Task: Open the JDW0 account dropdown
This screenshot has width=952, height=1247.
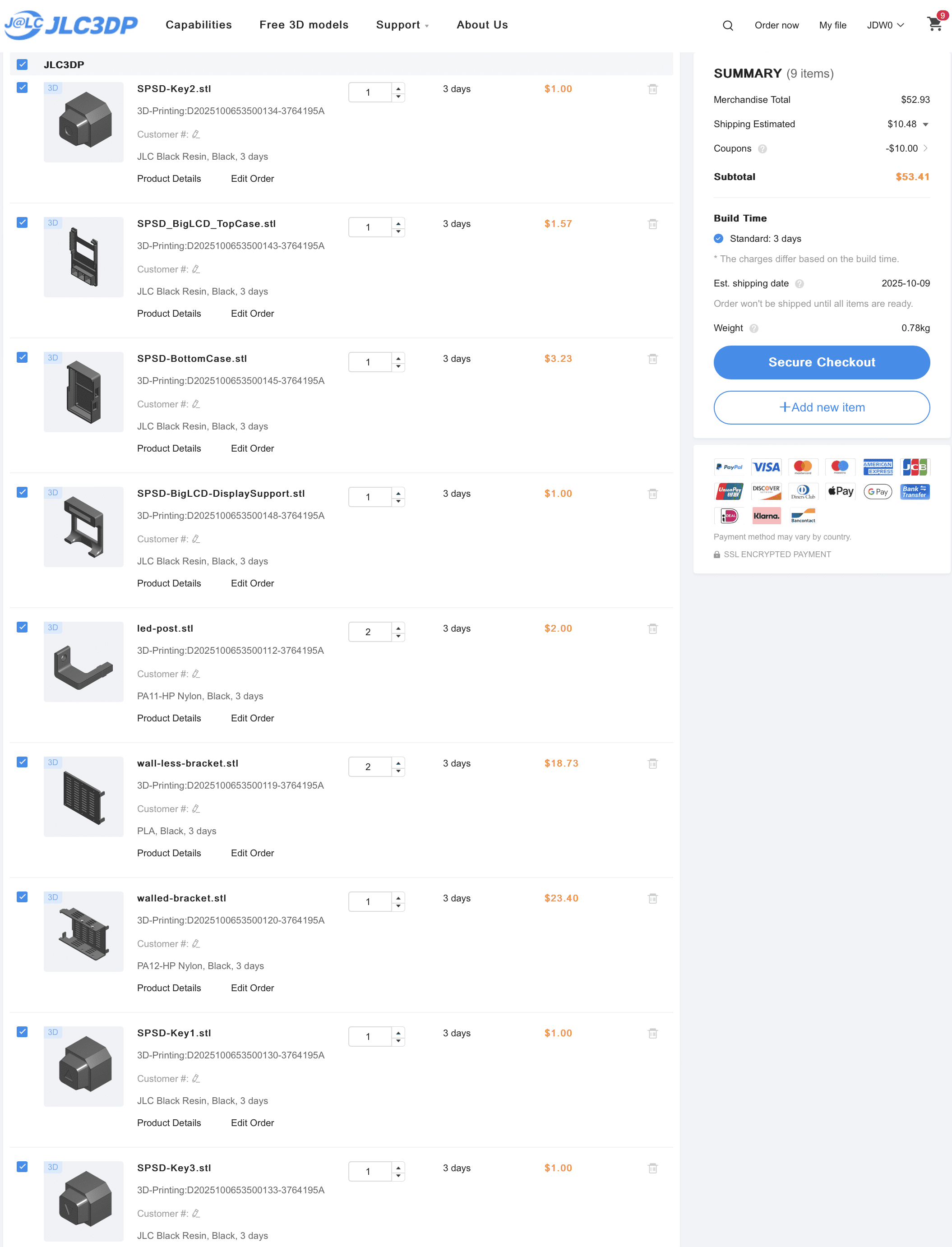Action: coord(885,25)
